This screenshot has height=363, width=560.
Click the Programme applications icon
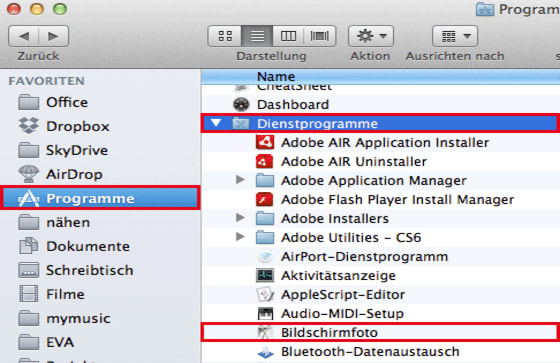pyautogui.click(x=29, y=198)
